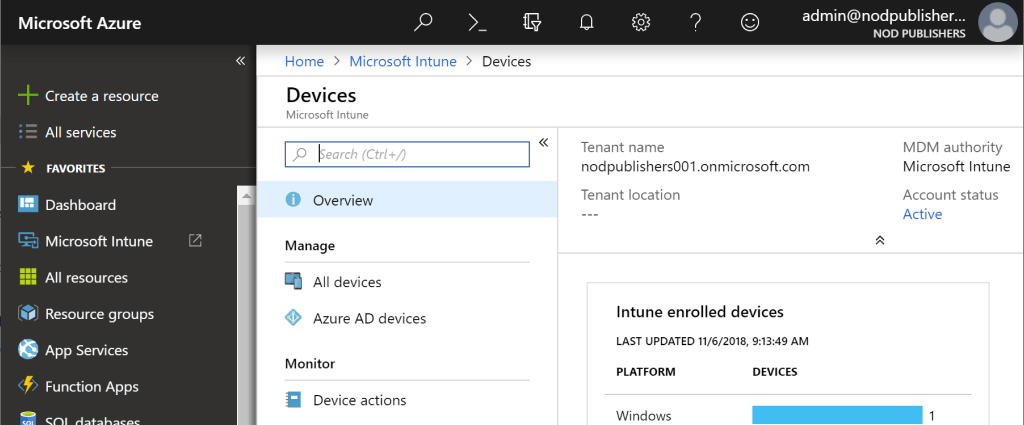Click the Resource groups cube icon

[x=28, y=314]
